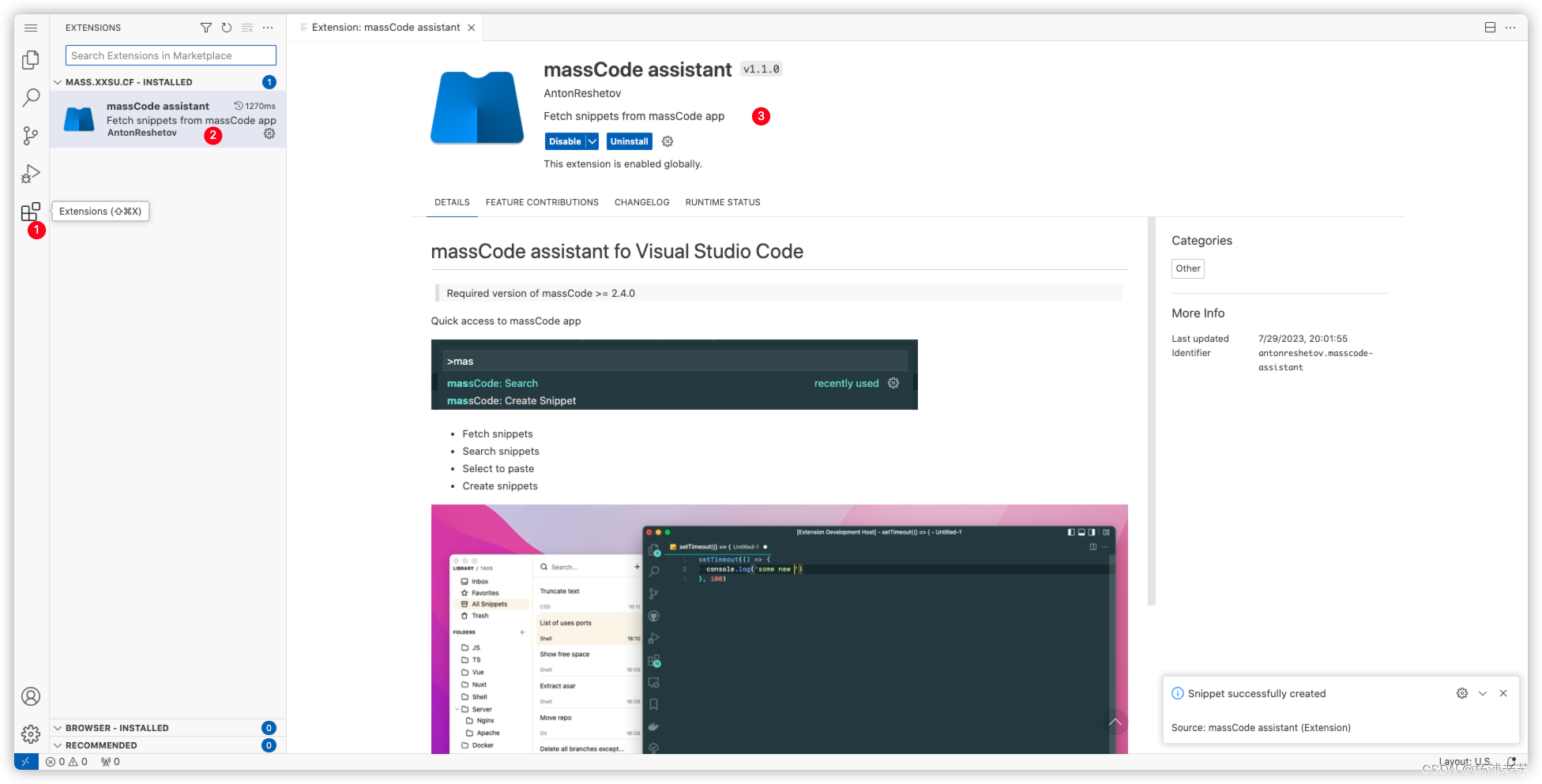Switch to the DETAILS tab
Image resolution: width=1542 pixels, height=784 pixels.
coord(452,202)
